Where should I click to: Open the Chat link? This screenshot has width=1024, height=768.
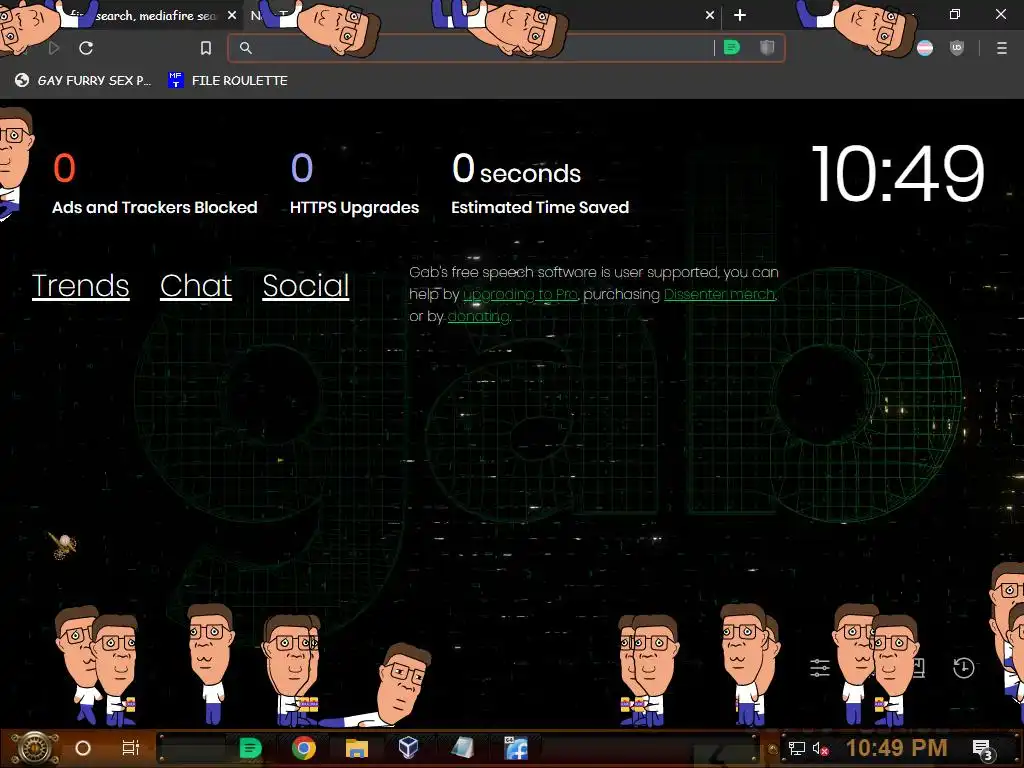(x=196, y=285)
